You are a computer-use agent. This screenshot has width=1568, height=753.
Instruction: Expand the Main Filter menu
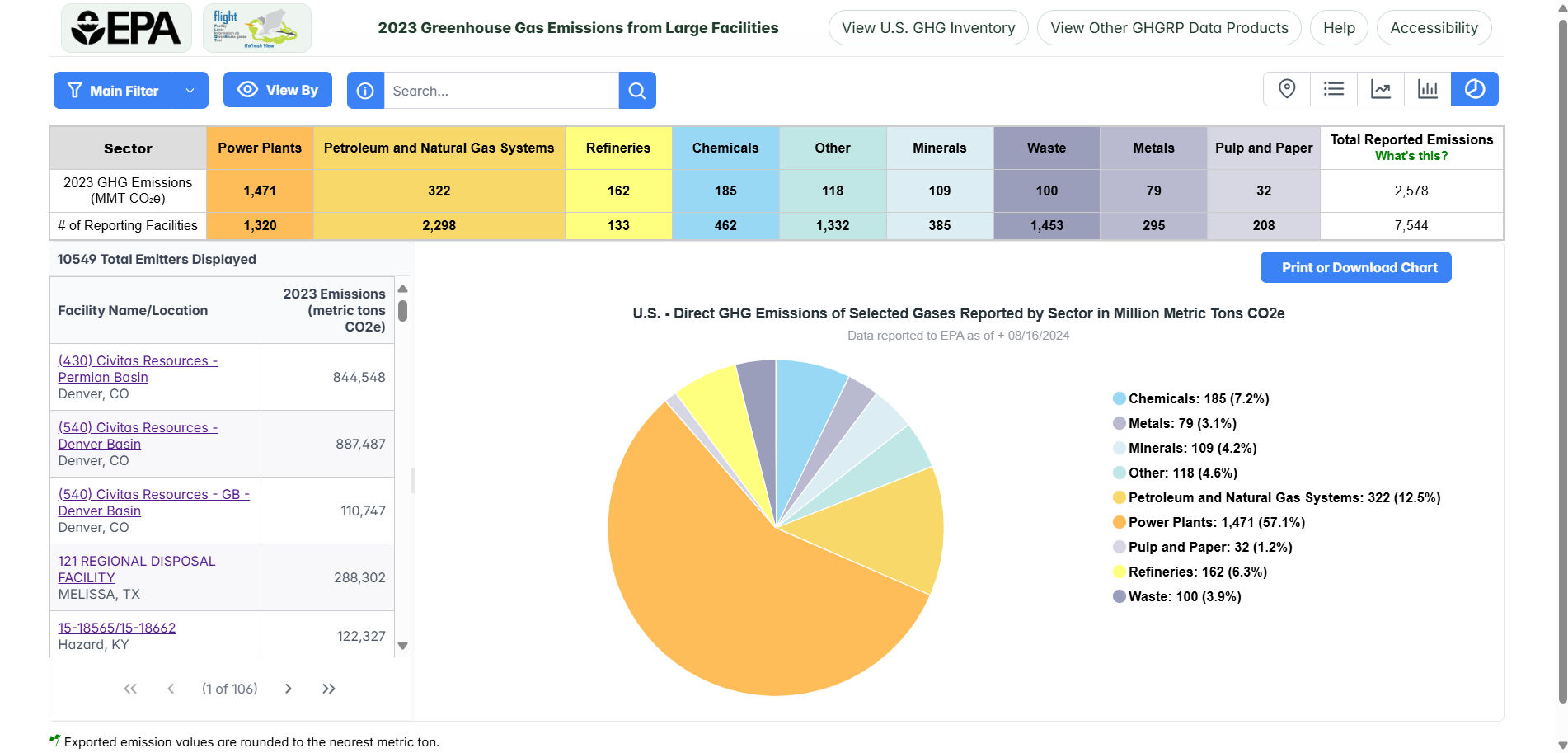pyautogui.click(x=130, y=90)
